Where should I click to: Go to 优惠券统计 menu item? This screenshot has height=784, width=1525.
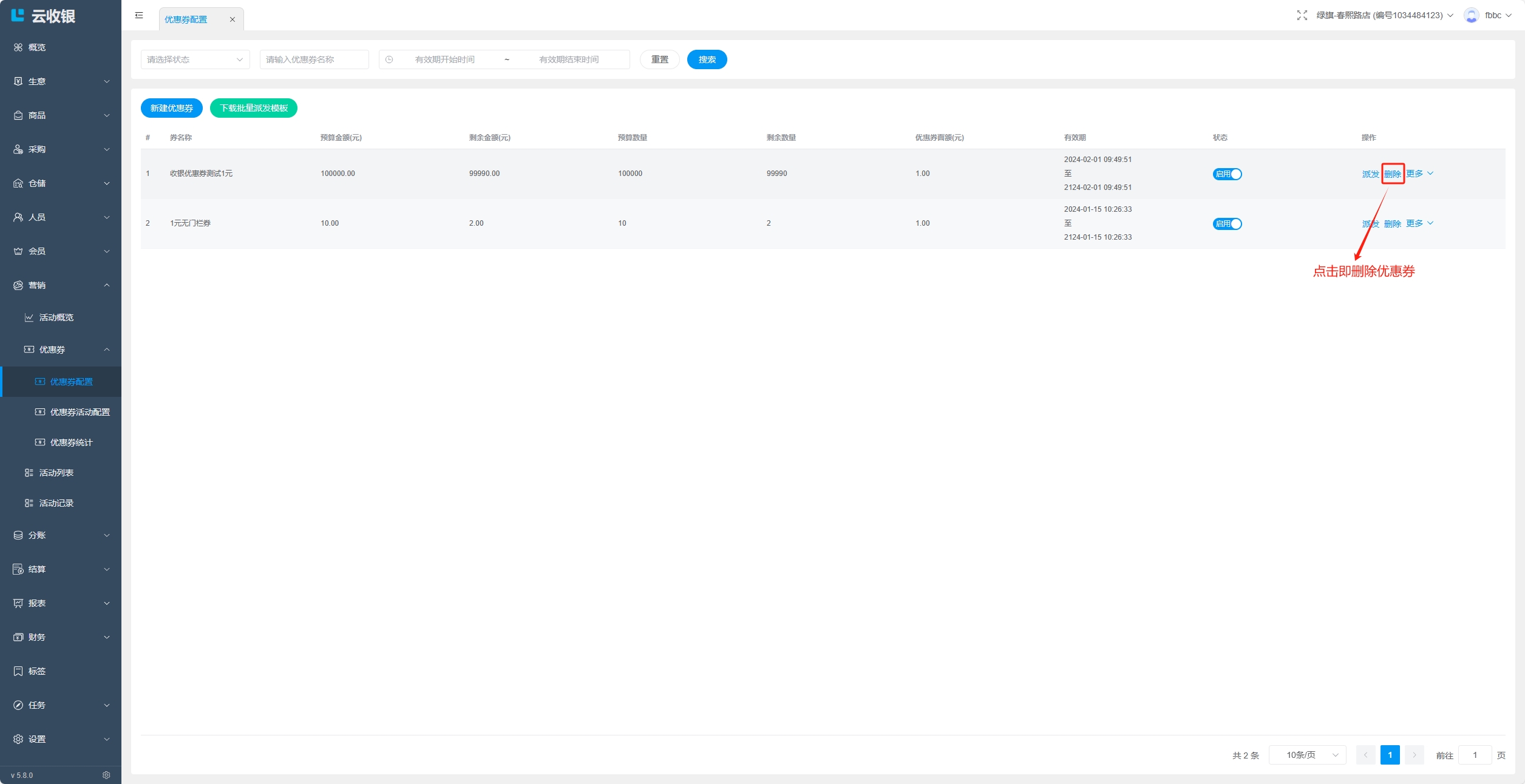tap(71, 442)
